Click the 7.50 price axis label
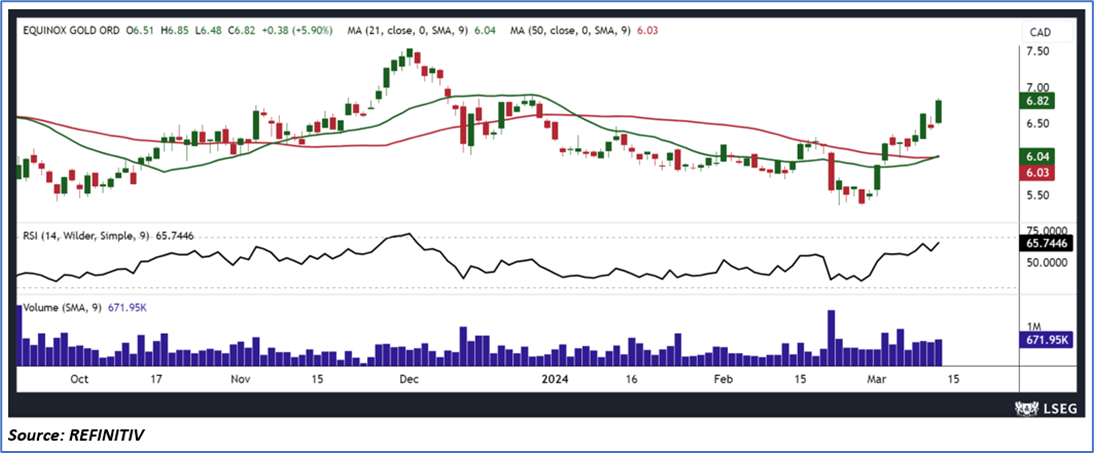The width and height of the screenshot is (1094, 453). [1039, 52]
